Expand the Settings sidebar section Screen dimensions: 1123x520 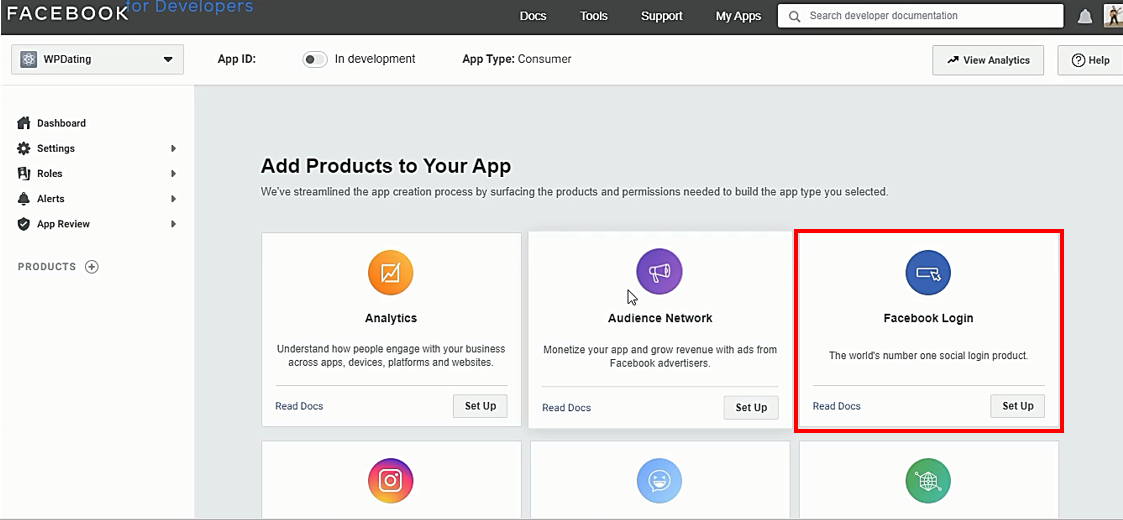(x=97, y=148)
